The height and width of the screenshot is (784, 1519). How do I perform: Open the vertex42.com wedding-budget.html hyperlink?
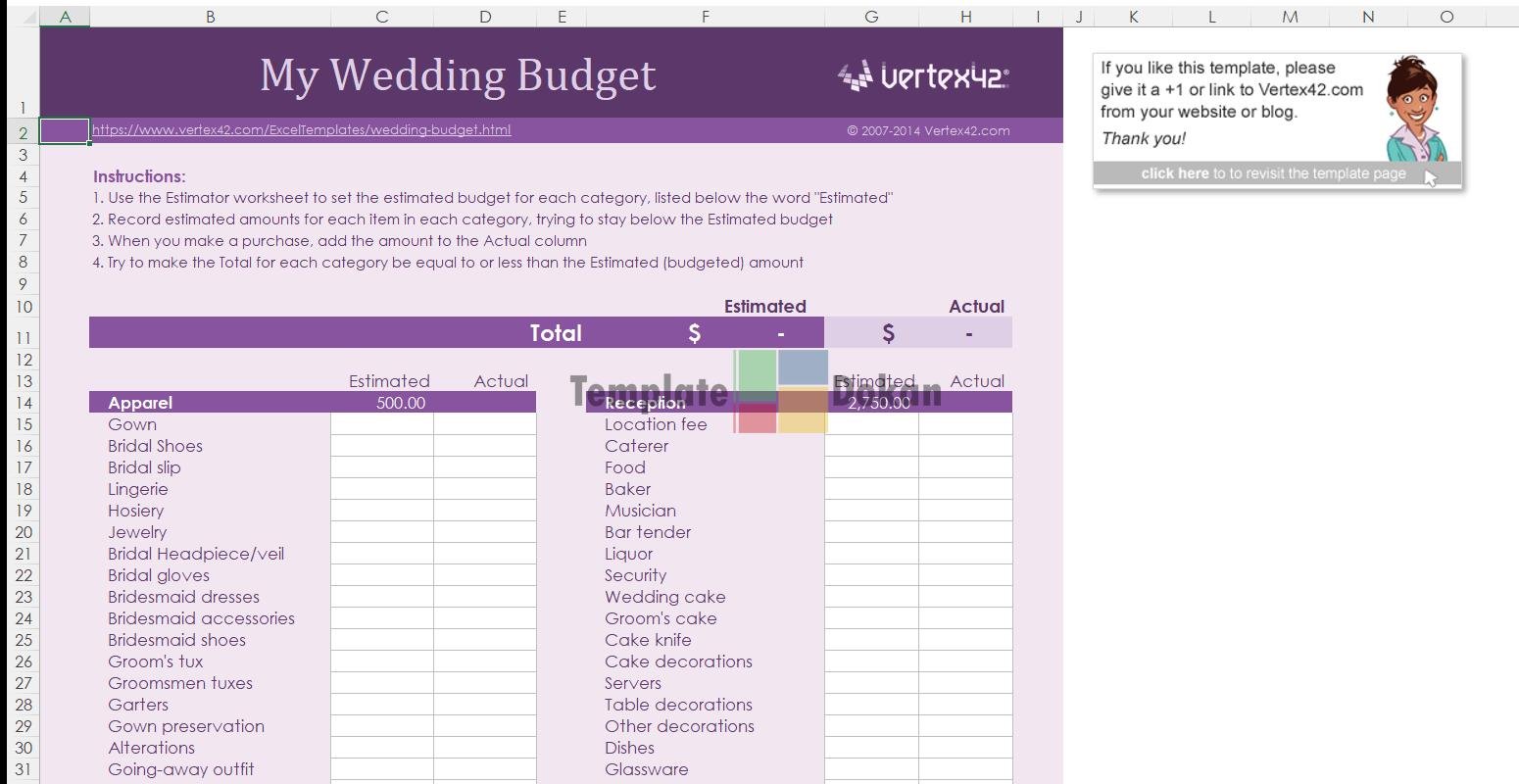tap(301, 129)
